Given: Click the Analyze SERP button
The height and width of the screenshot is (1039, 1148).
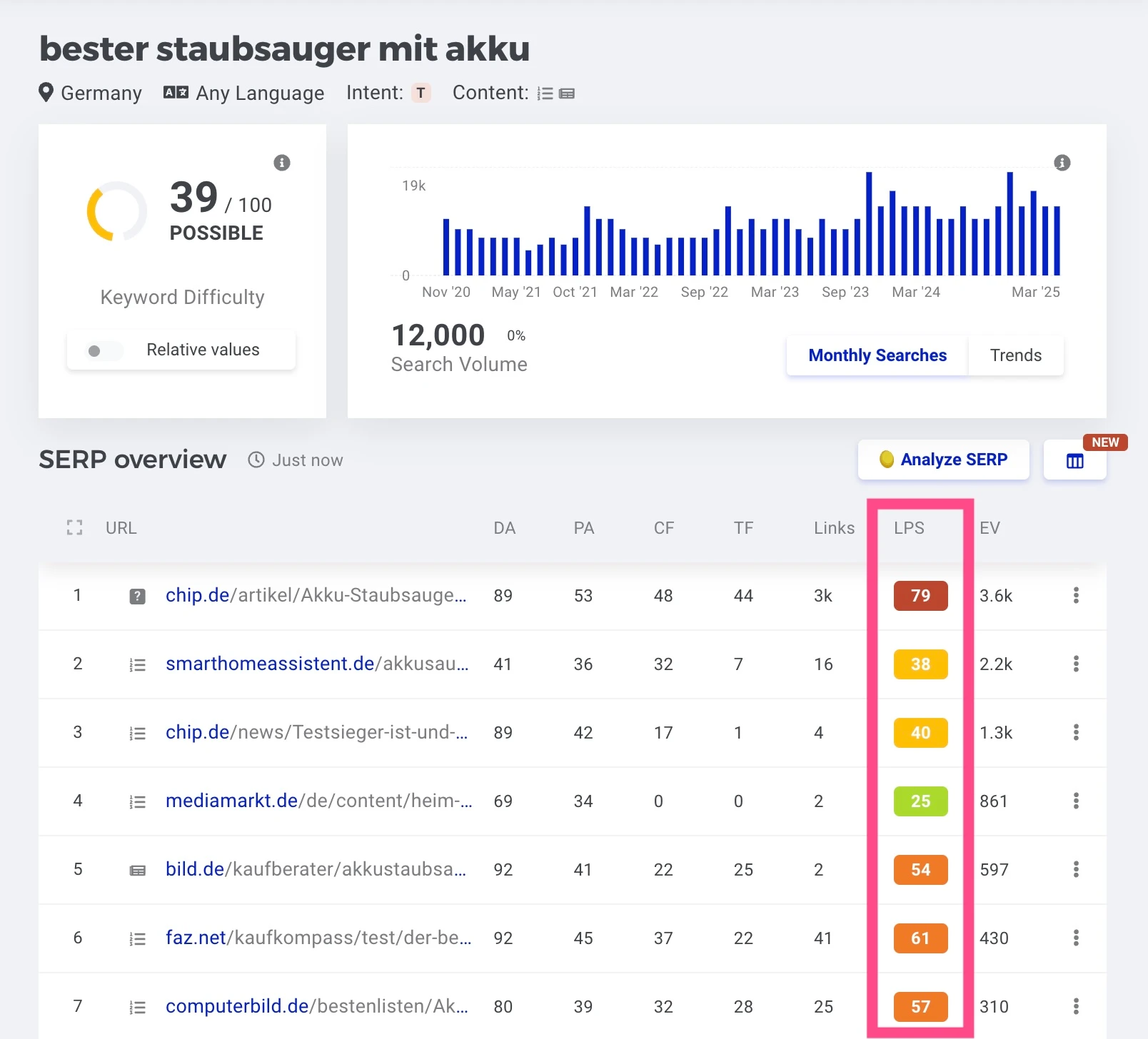Looking at the screenshot, I should coord(942,460).
